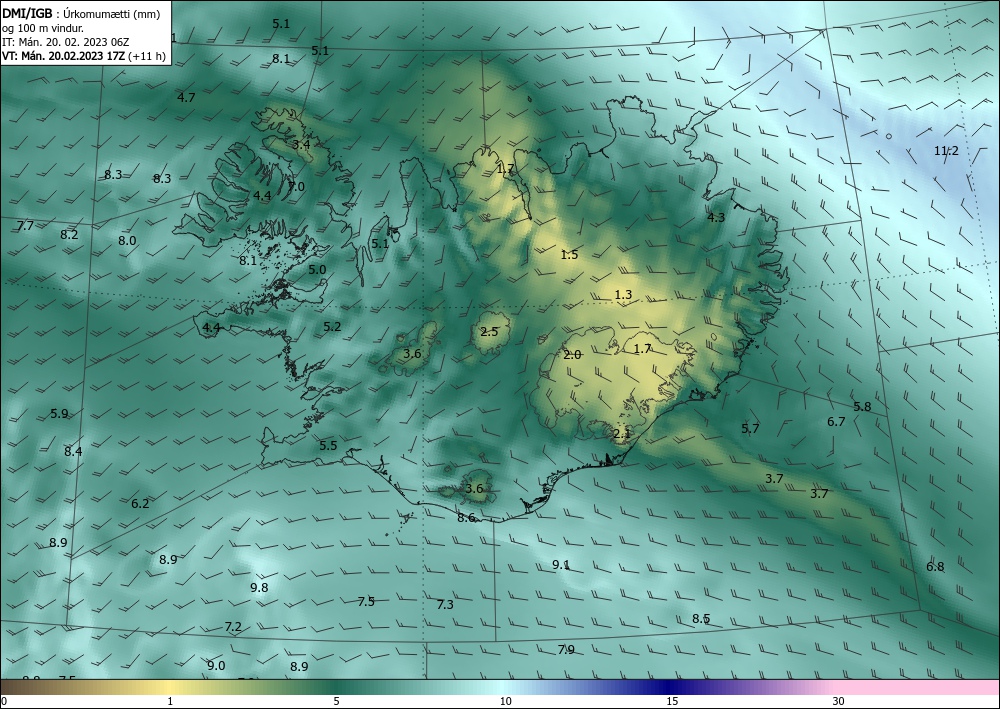Click the 1.3 minimum value
Image resolution: width=1000 pixels, height=709 pixels.
click(623, 295)
